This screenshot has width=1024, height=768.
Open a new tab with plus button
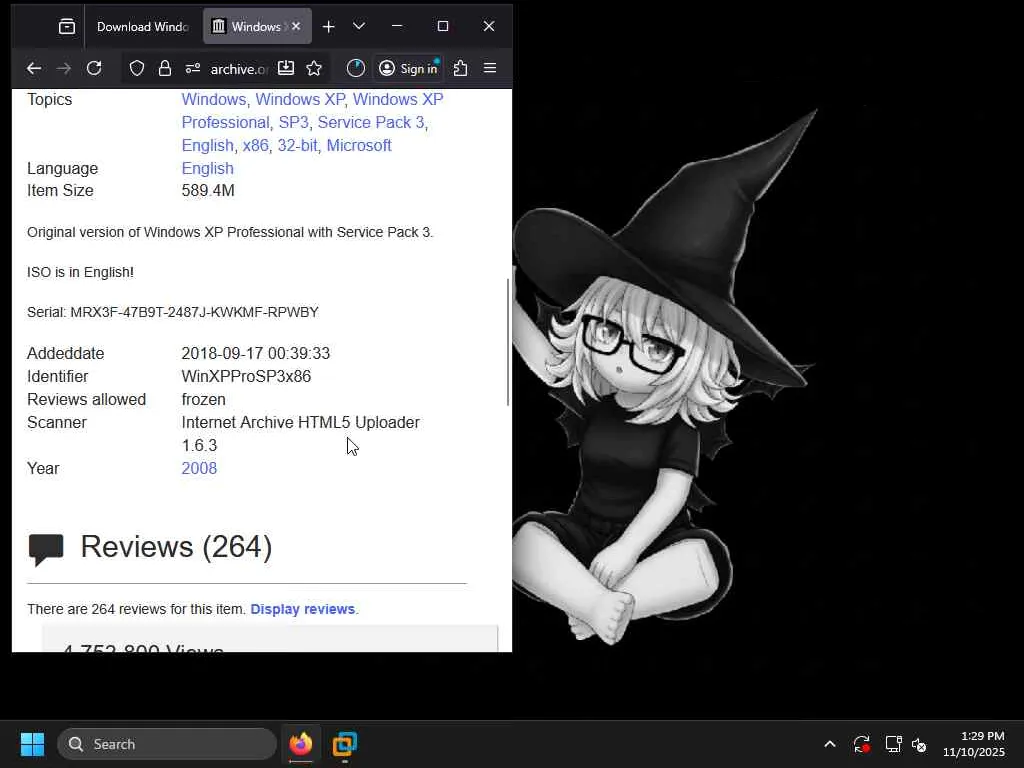coord(328,26)
